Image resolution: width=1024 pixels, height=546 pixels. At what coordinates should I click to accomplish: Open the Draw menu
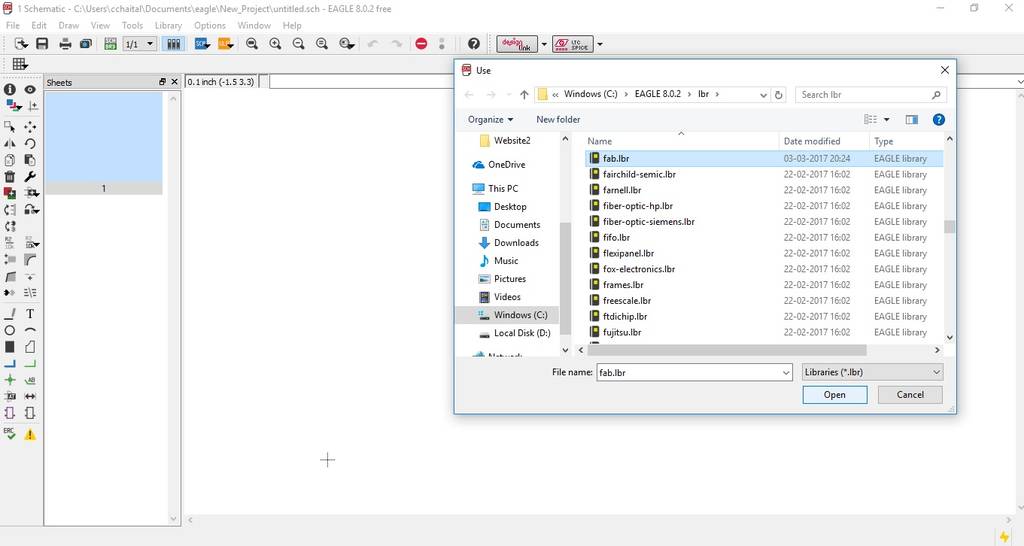69,25
